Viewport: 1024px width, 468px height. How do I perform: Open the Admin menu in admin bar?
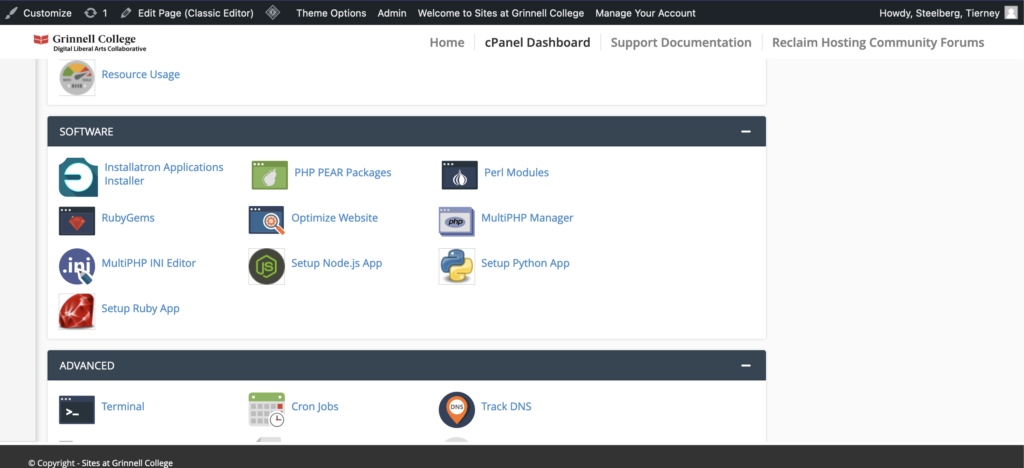point(392,13)
